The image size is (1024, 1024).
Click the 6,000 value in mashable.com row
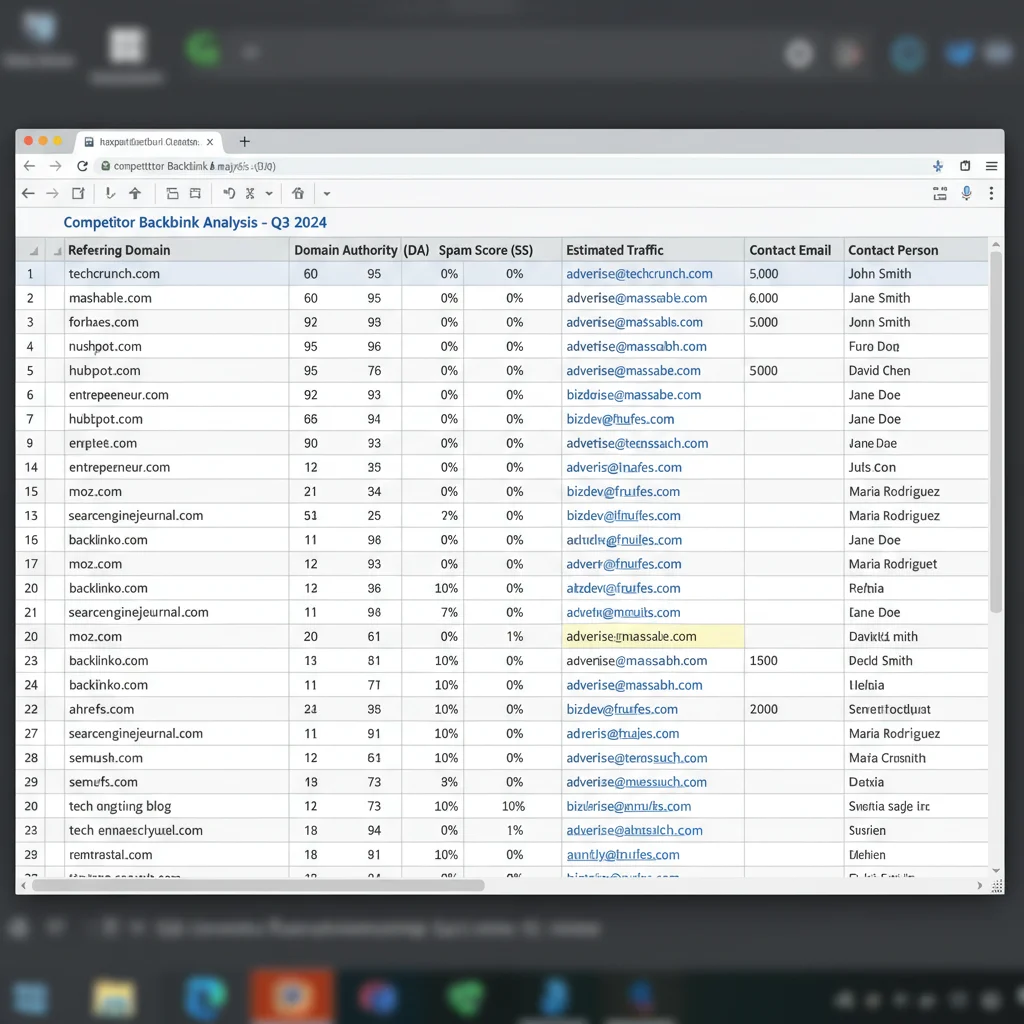coord(763,298)
